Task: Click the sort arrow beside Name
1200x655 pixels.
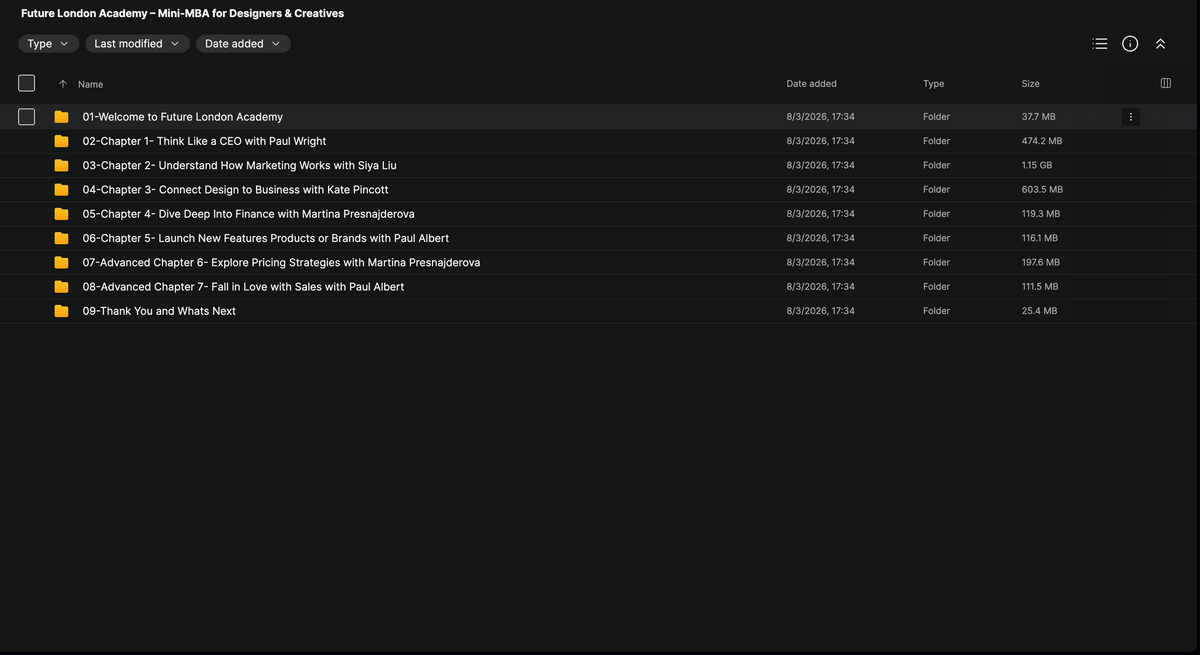Action: click(x=63, y=84)
